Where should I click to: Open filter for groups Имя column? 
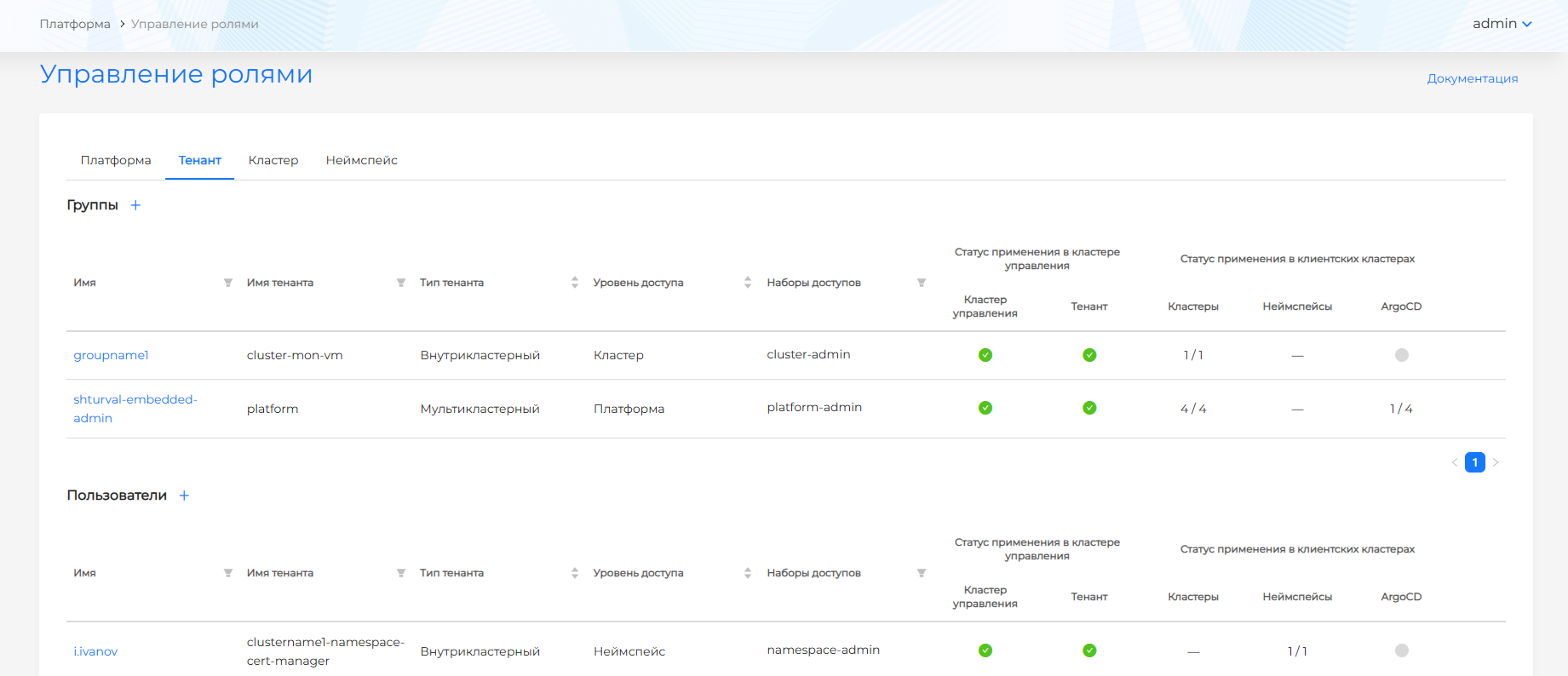pyautogui.click(x=228, y=283)
